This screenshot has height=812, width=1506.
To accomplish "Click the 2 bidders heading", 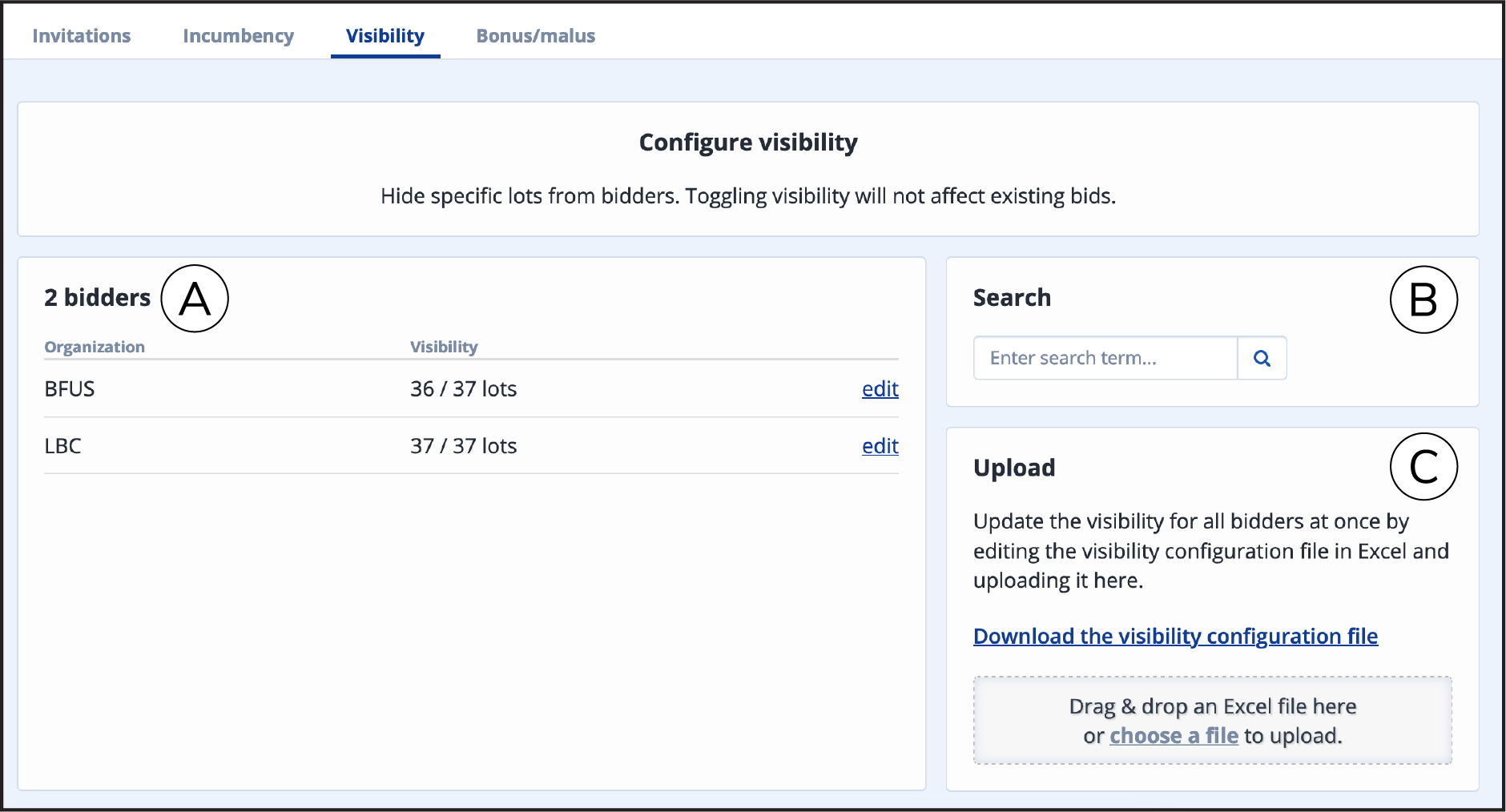I will pyautogui.click(x=97, y=298).
